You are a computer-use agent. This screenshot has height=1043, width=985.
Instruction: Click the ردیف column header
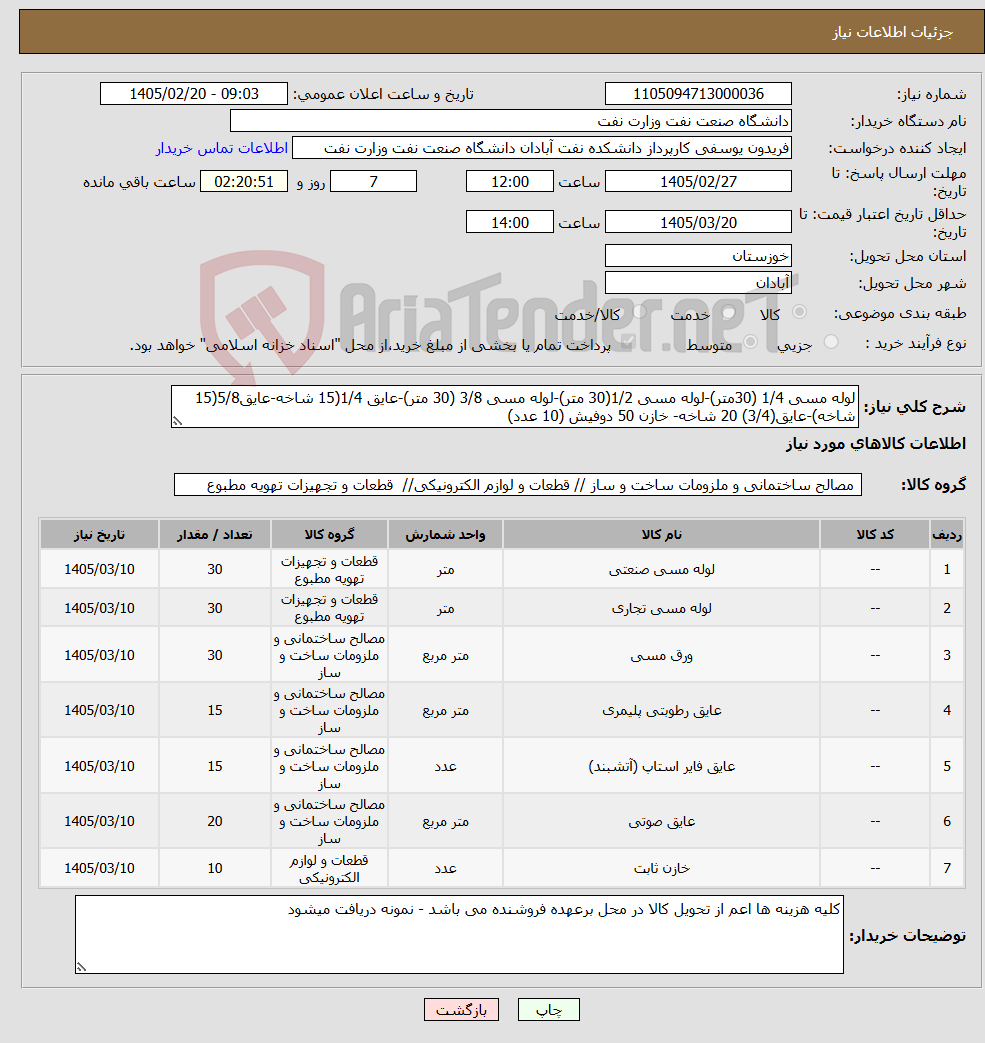click(x=947, y=535)
